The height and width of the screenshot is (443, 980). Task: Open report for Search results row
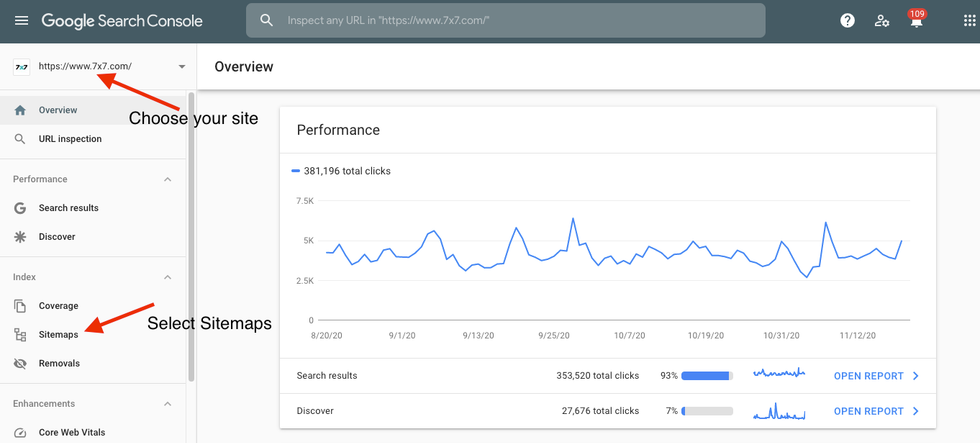click(875, 376)
